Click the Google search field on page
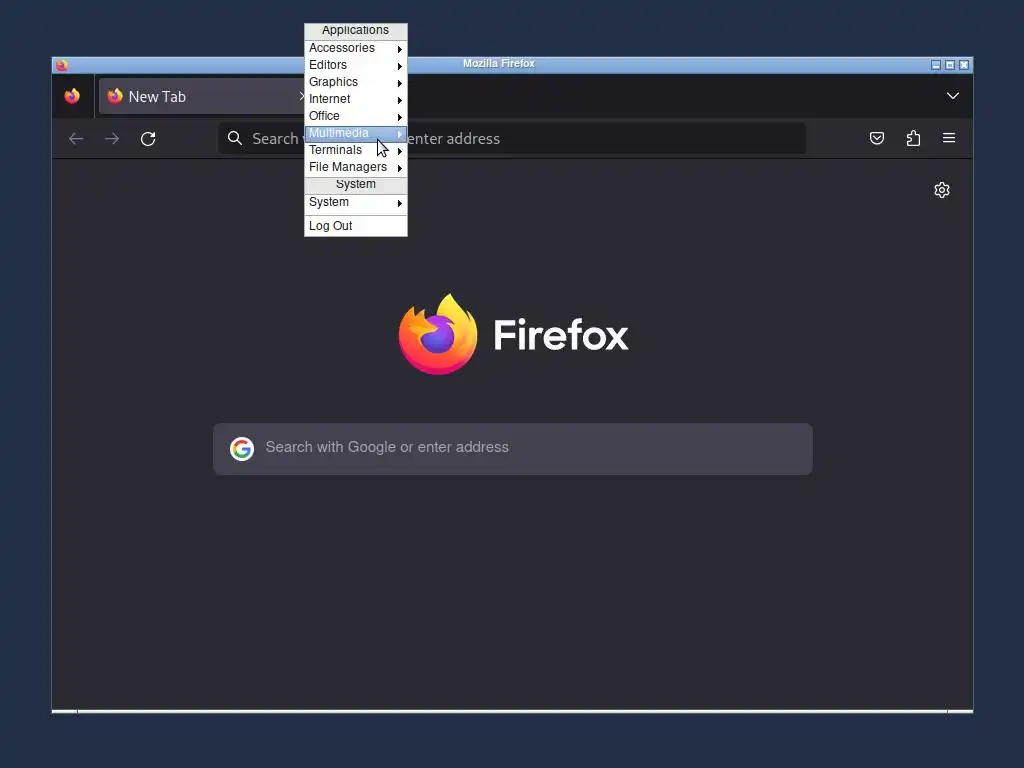Image resolution: width=1024 pixels, height=768 pixels. (513, 449)
